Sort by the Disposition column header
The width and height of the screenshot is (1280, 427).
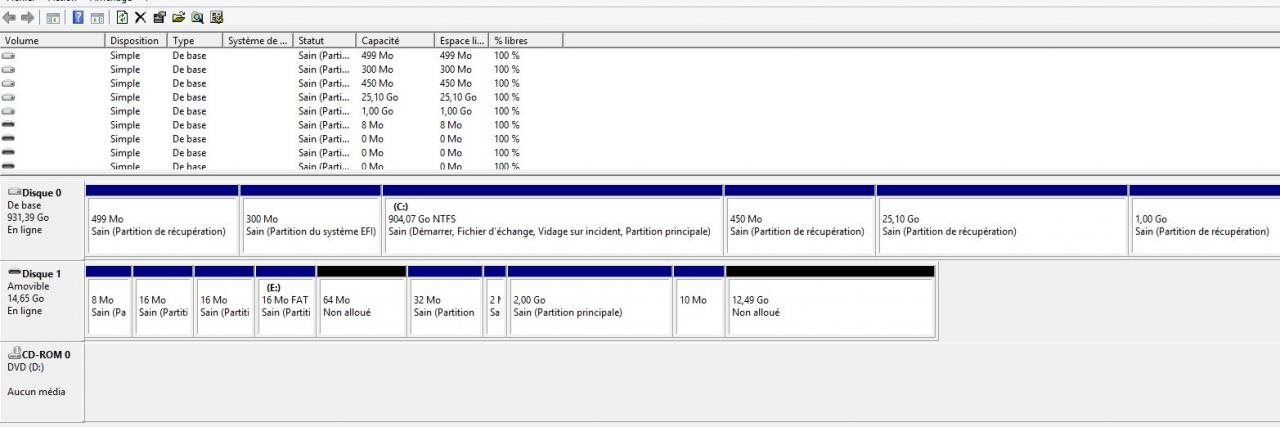[136, 41]
